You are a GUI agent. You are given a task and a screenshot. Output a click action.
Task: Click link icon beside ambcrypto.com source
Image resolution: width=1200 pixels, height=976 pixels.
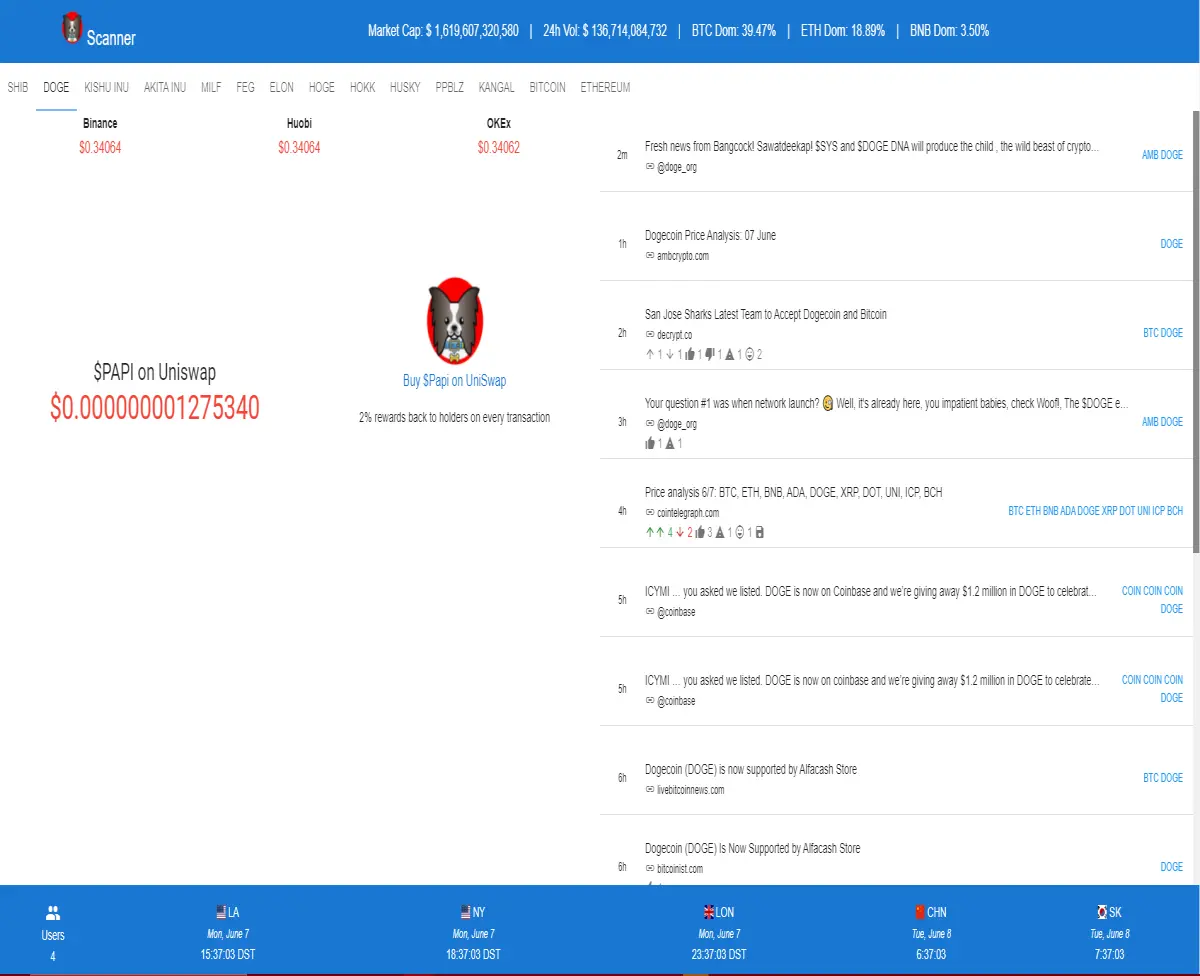coord(650,256)
